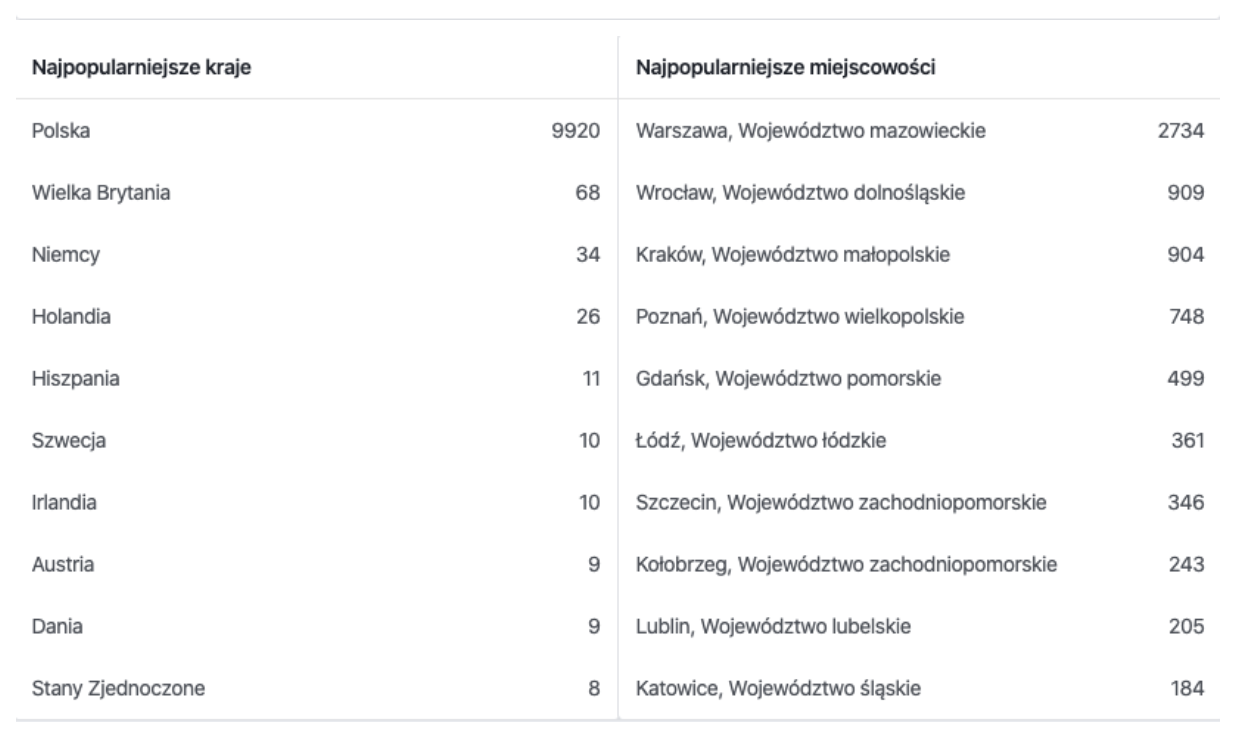Click the 9920 count for Polska
Image resolution: width=1242 pixels, height=740 pixels.
(575, 130)
